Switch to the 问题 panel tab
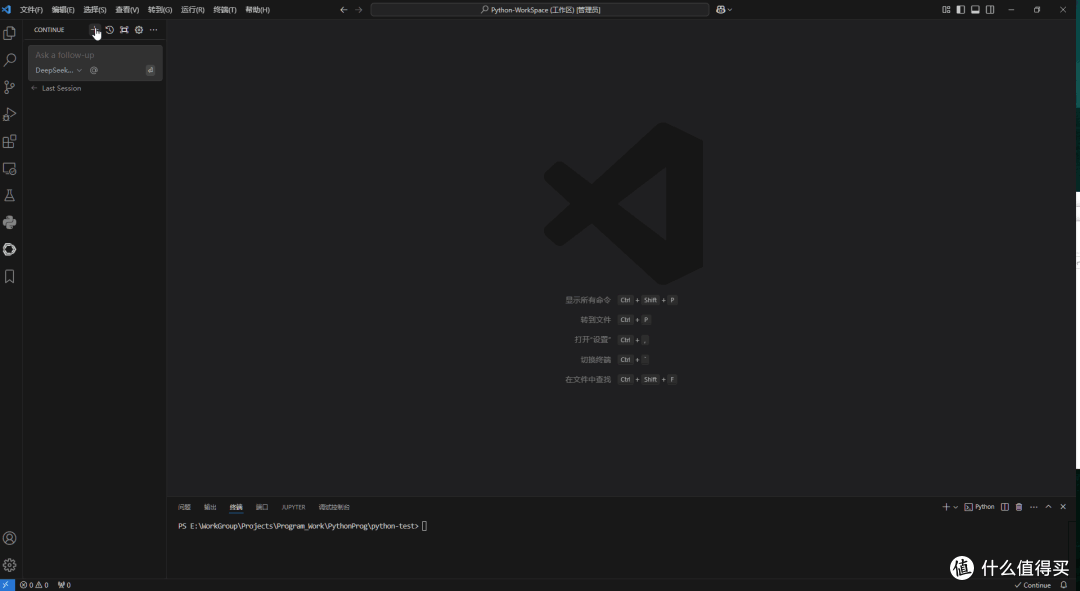 184,507
